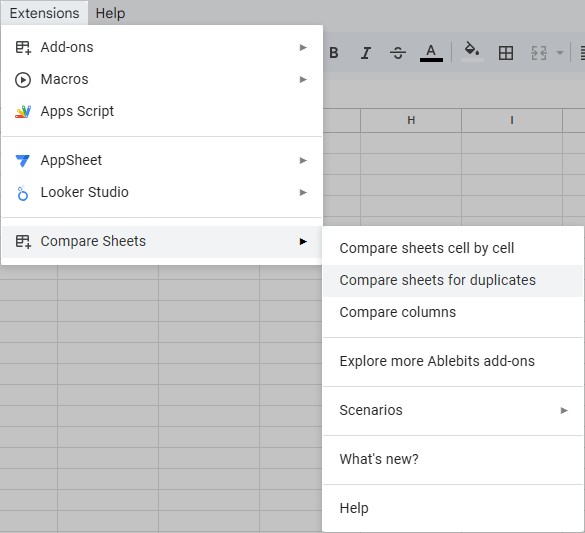Screen dimensions: 585x533
Task: Expand the Scenarios submenu
Action: (x=453, y=410)
